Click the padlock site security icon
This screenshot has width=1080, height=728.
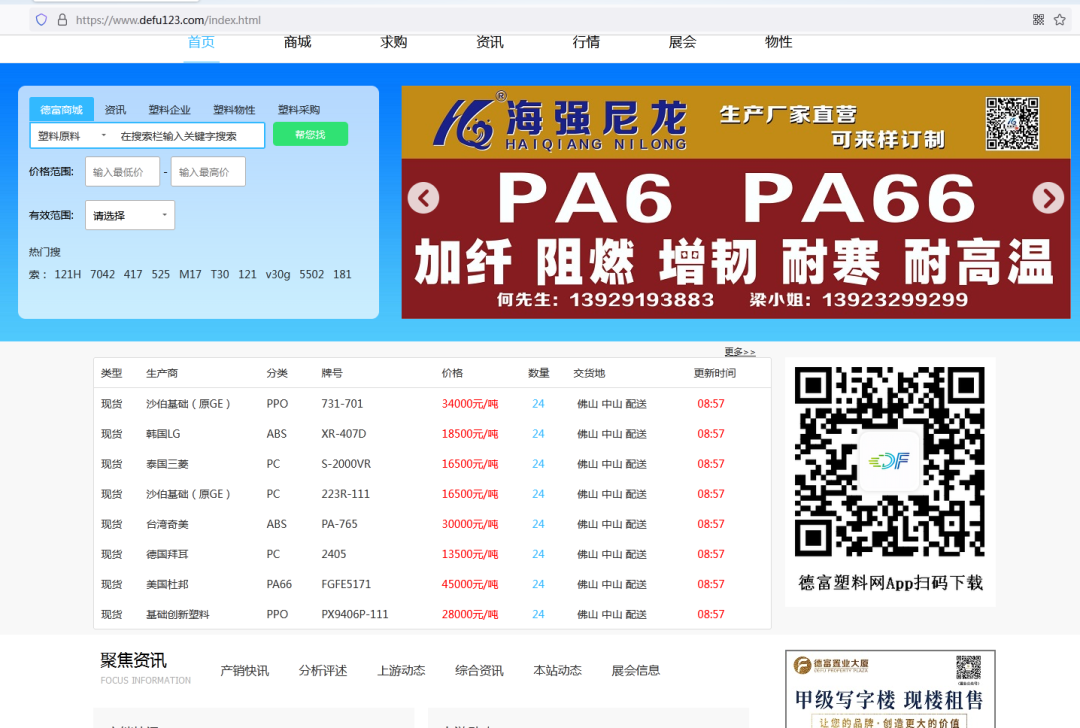(x=62, y=20)
